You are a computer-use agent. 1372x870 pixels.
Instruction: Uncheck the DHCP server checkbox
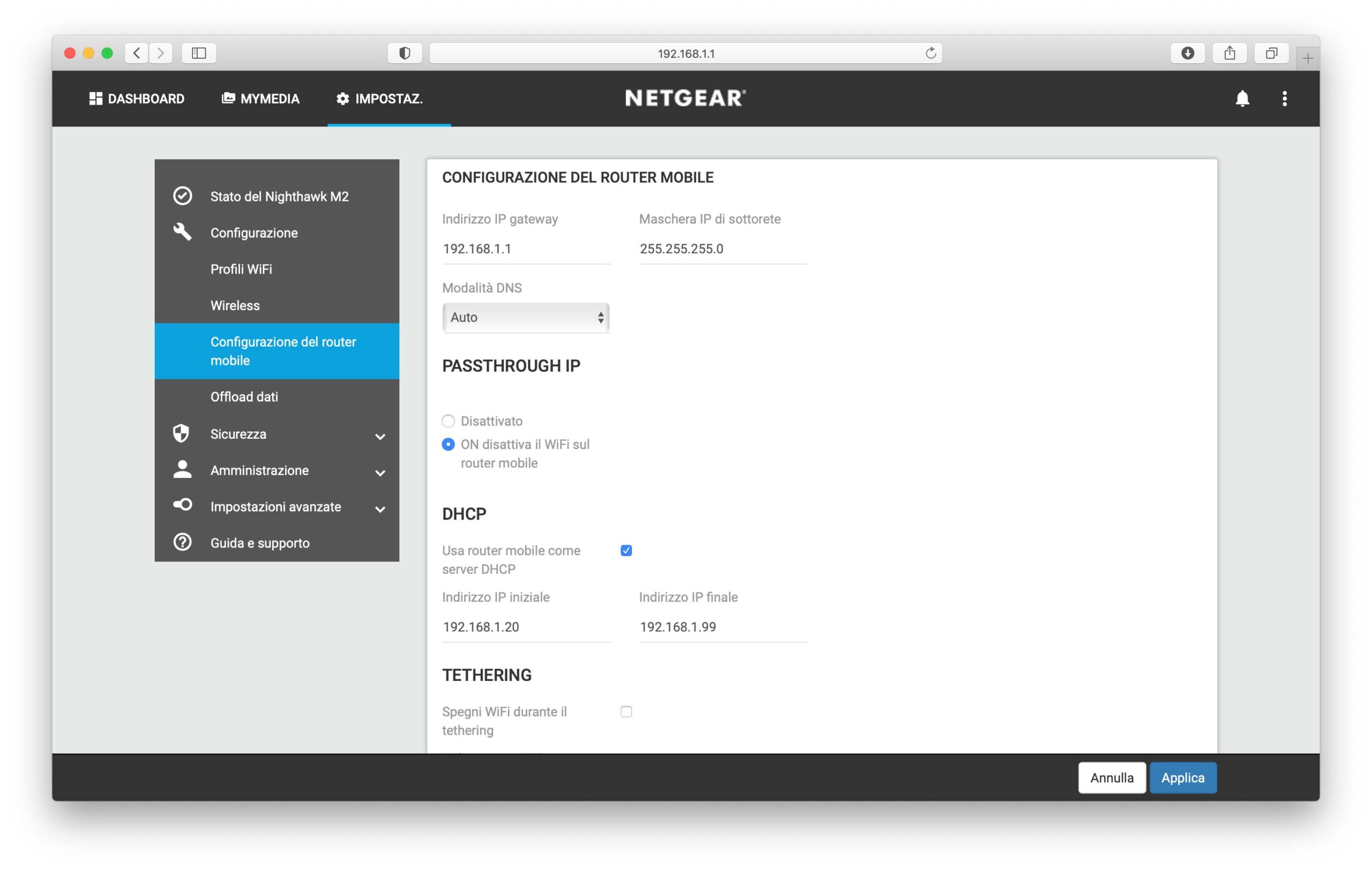tap(626, 551)
